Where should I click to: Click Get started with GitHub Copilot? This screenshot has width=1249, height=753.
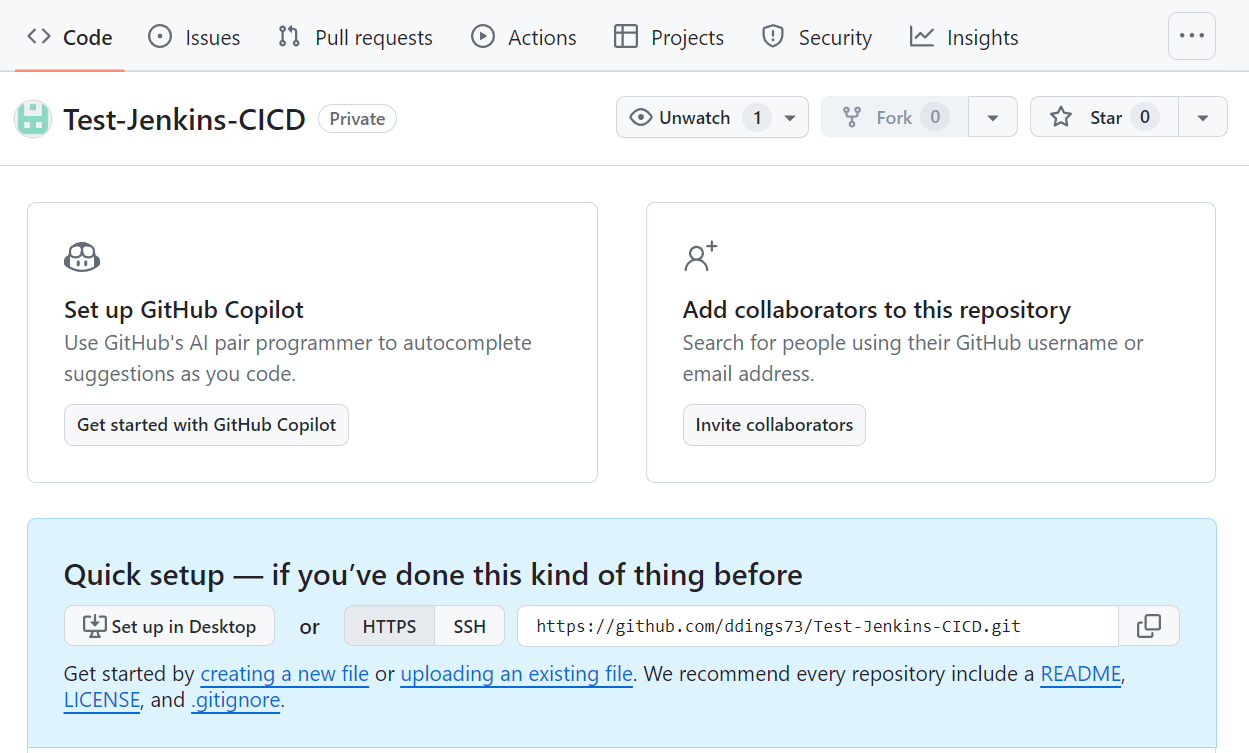point(206,425)
